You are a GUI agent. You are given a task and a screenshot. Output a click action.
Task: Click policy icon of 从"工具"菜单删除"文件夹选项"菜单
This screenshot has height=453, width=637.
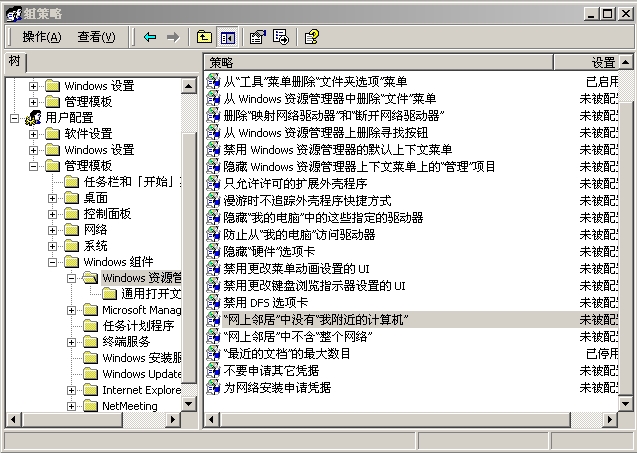click(x=213, y=81)
